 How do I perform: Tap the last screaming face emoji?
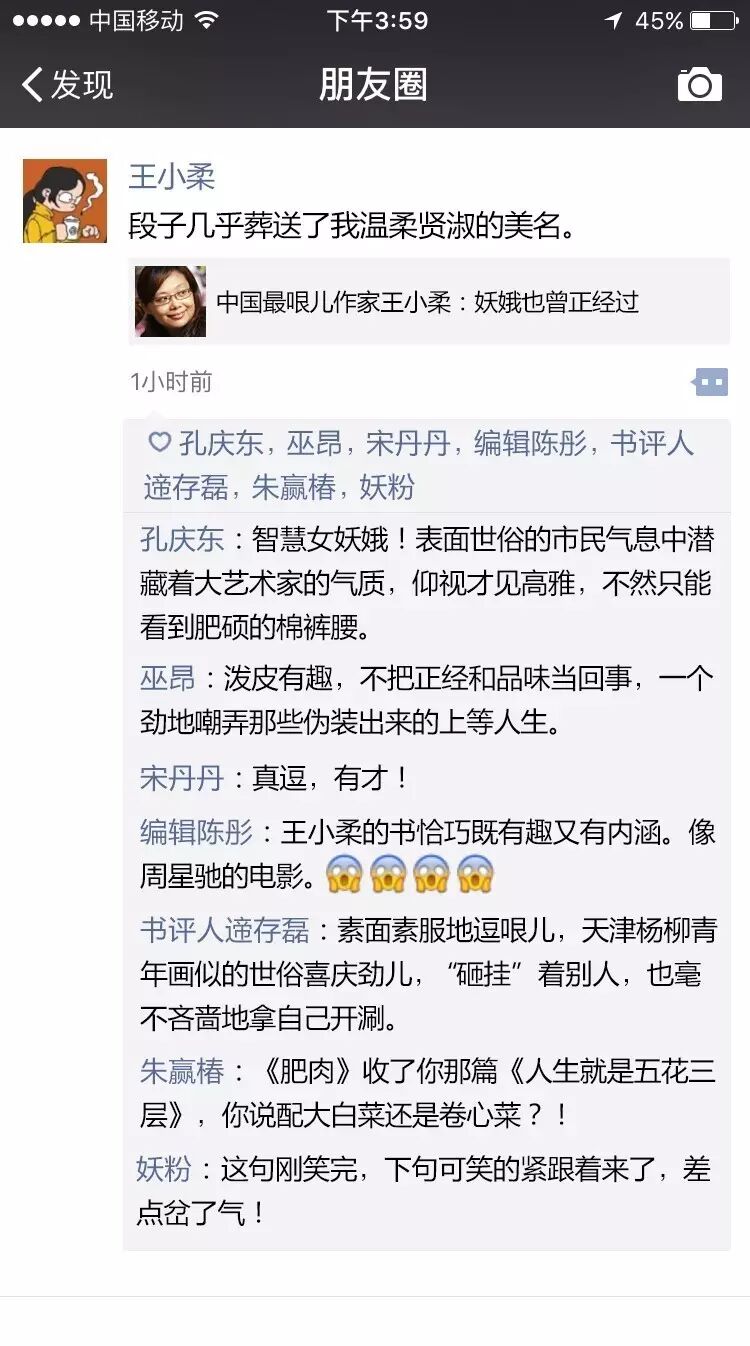pyautogui.click(x=475, y=876)
